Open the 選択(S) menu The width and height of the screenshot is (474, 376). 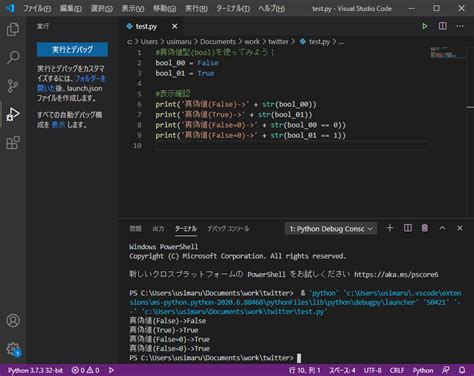[x=102, y=8]
